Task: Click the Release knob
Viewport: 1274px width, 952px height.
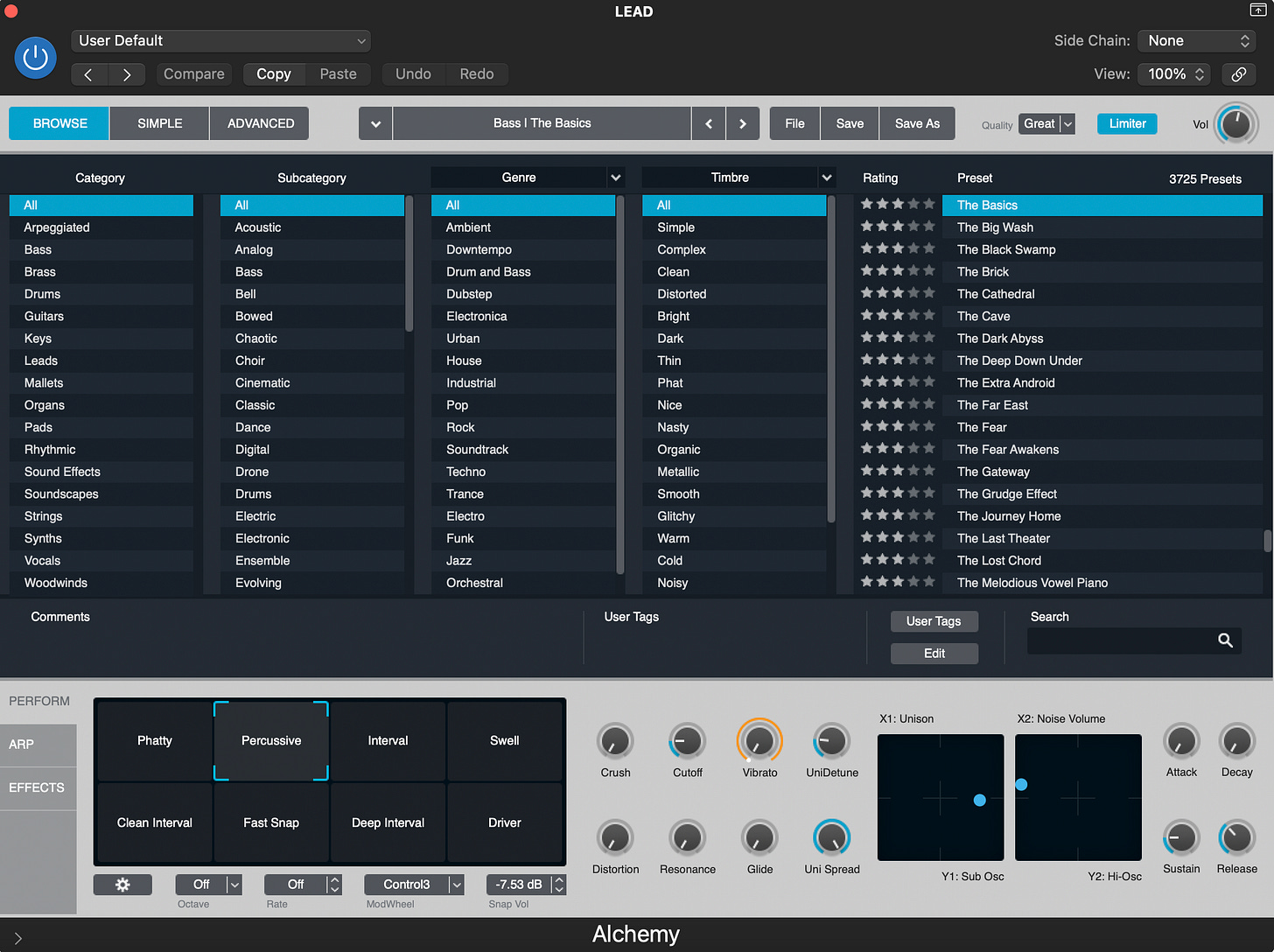Action: click(1237, 837)
